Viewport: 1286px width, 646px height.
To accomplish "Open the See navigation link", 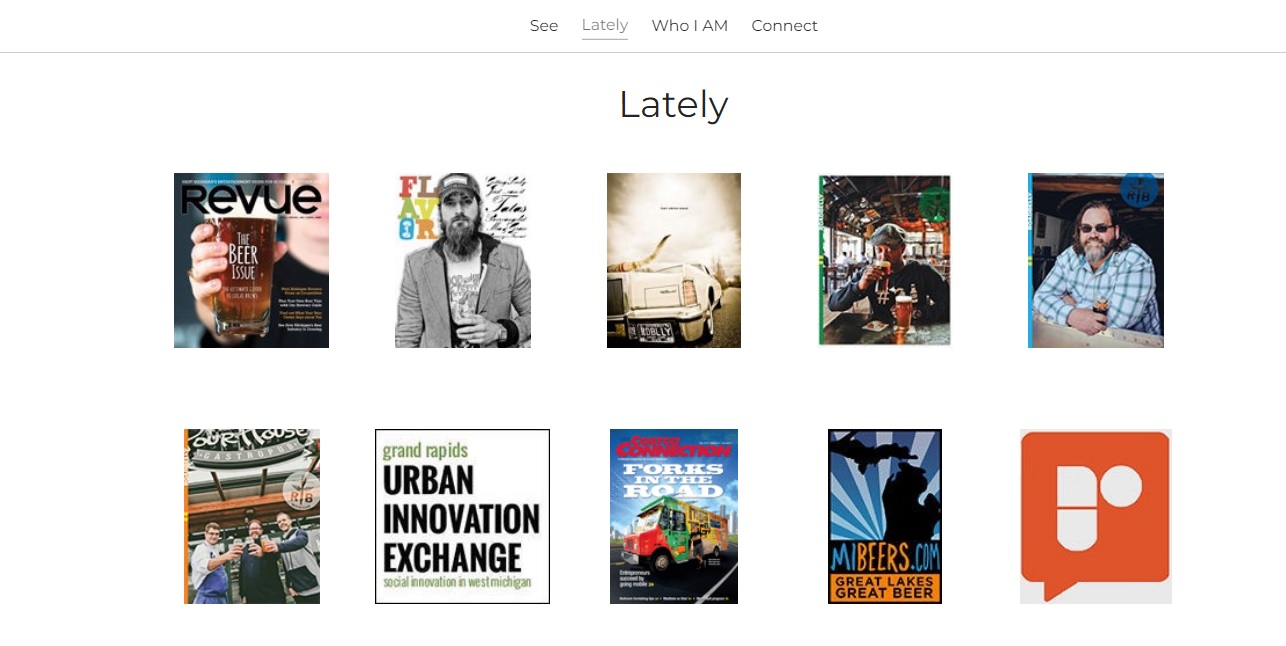I will click(x=543, y=26).
